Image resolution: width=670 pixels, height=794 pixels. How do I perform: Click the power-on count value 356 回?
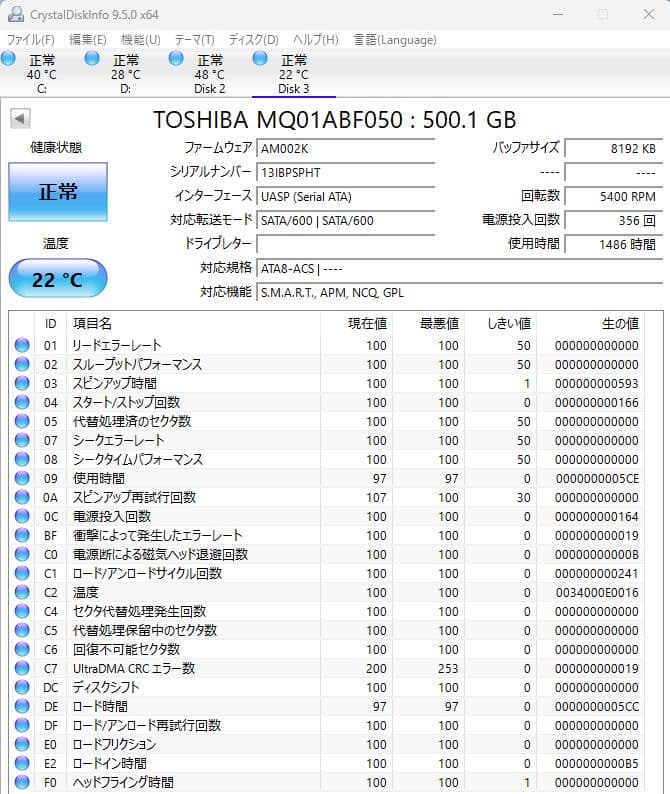pos(613,220)
